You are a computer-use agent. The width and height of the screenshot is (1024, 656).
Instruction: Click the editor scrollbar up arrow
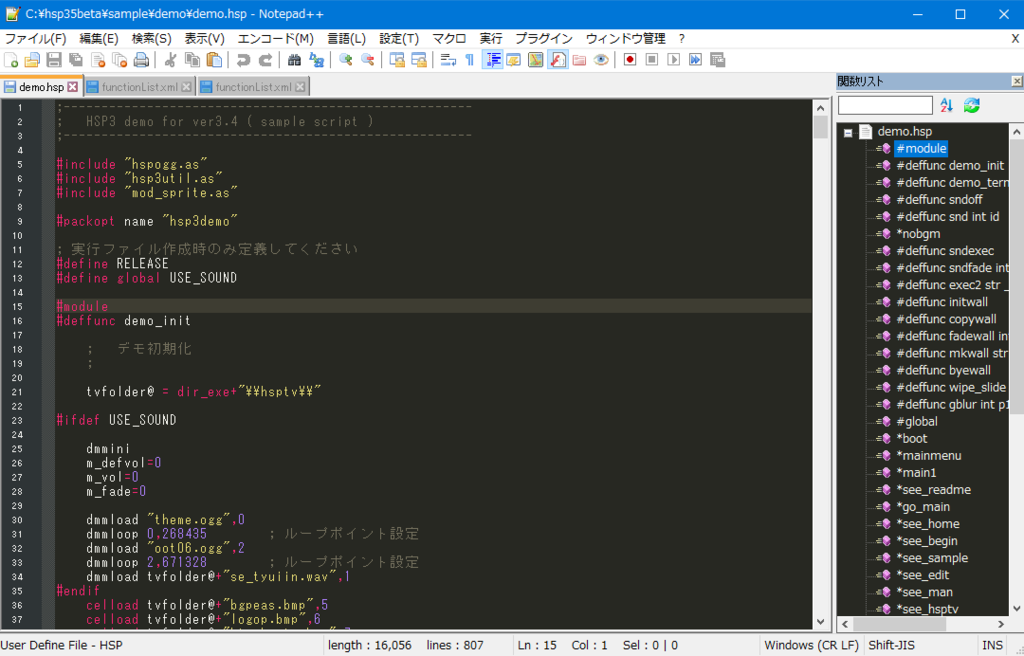(x=821, y=108)
